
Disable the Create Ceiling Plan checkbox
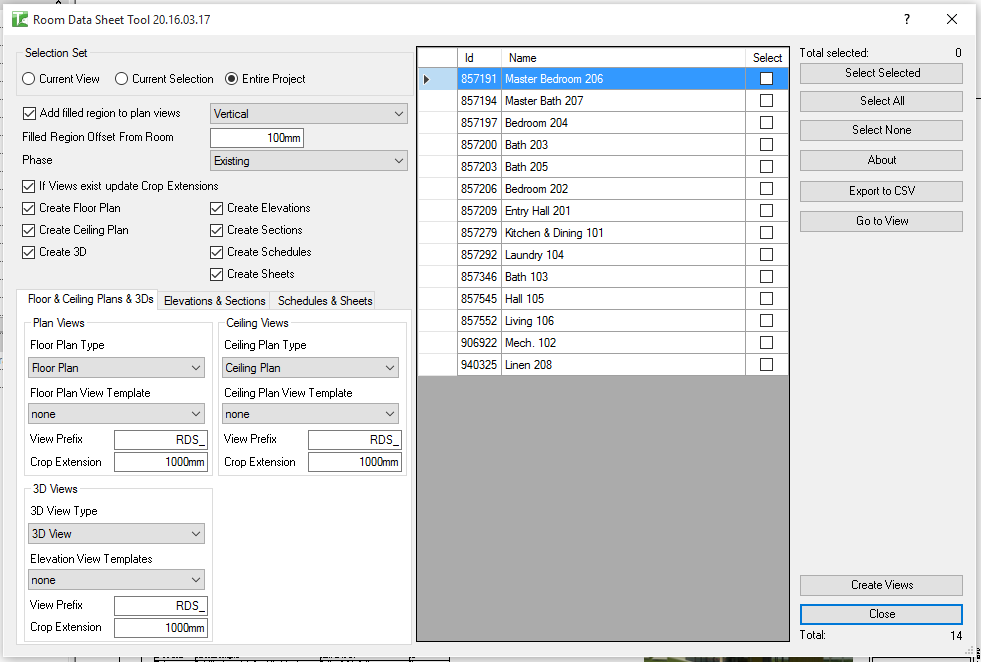tap(29, 230)
